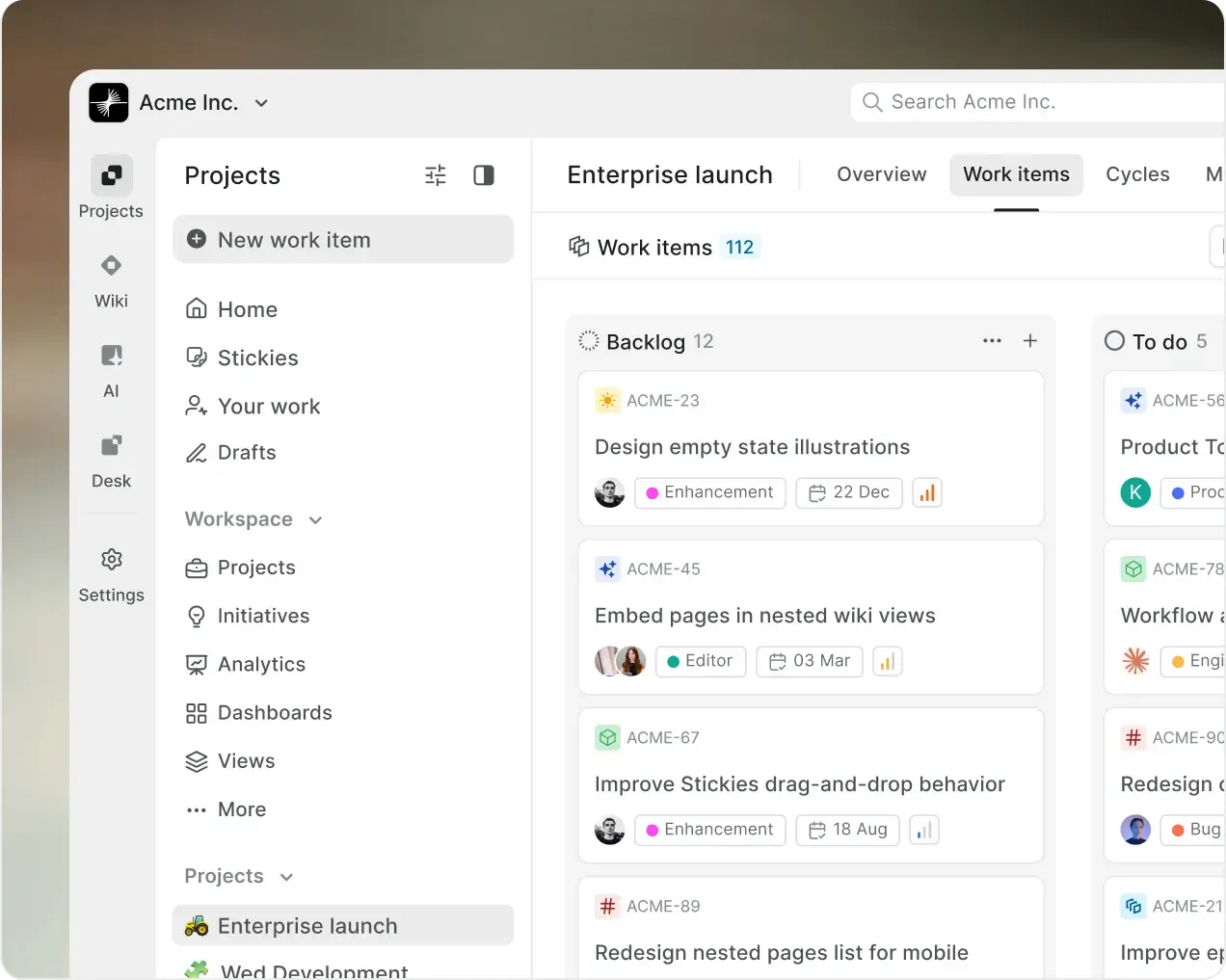
Task: Click the Acme Inc. workspace logo
Action: point(109,102)
